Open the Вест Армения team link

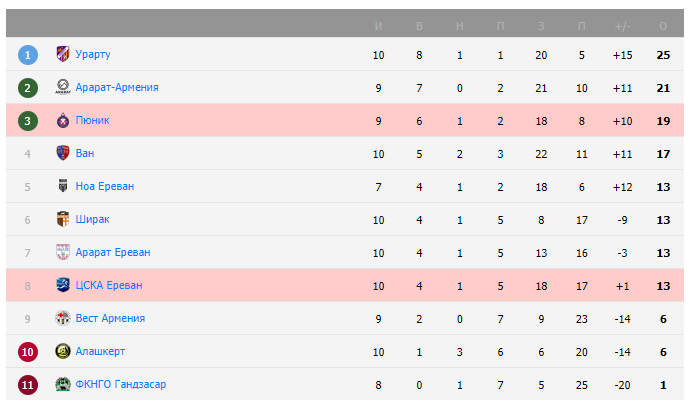(110, 318)
